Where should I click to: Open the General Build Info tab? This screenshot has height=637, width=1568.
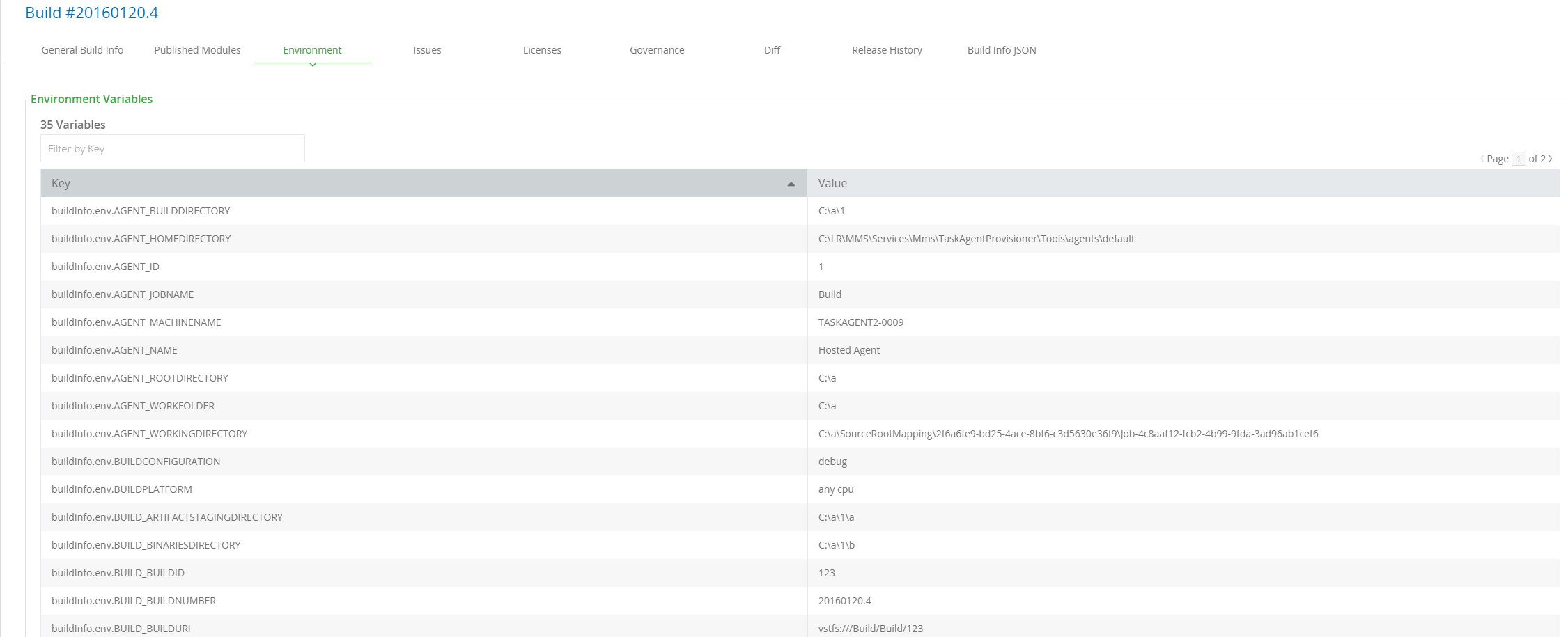pyautogui.click(x=82, y=50)
